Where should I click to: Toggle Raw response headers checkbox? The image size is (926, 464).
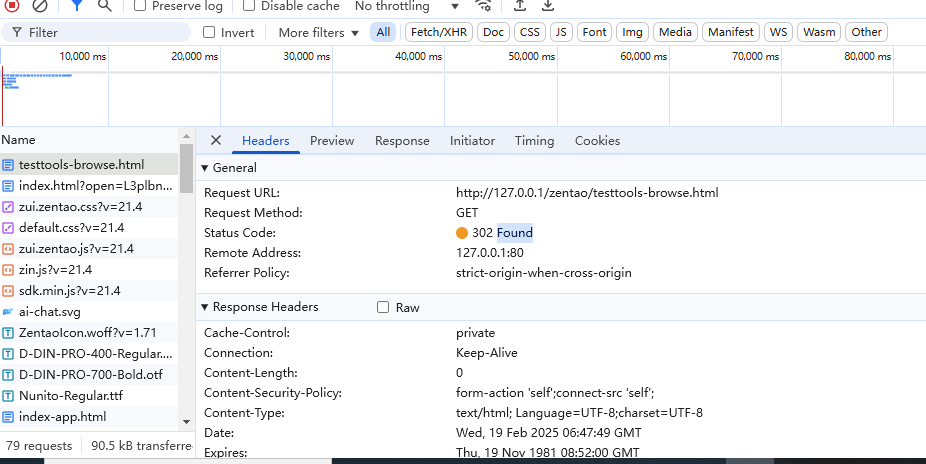click(383, 307)
